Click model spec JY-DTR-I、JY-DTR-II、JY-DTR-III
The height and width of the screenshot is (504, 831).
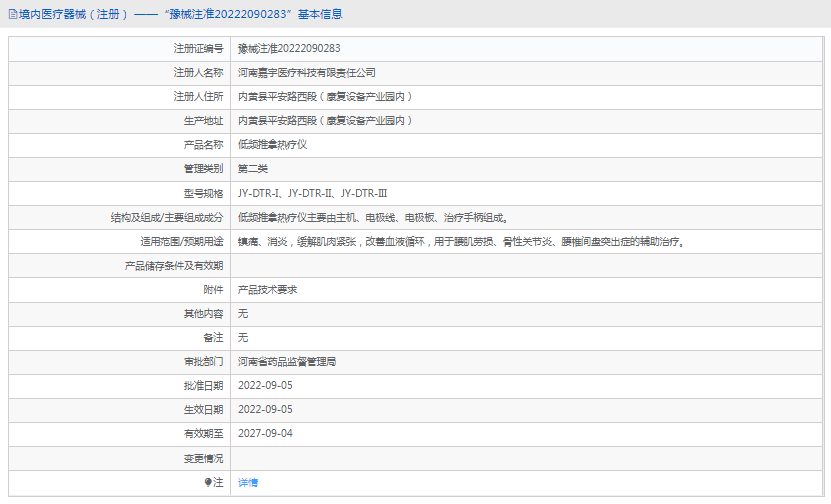[312, 193]
